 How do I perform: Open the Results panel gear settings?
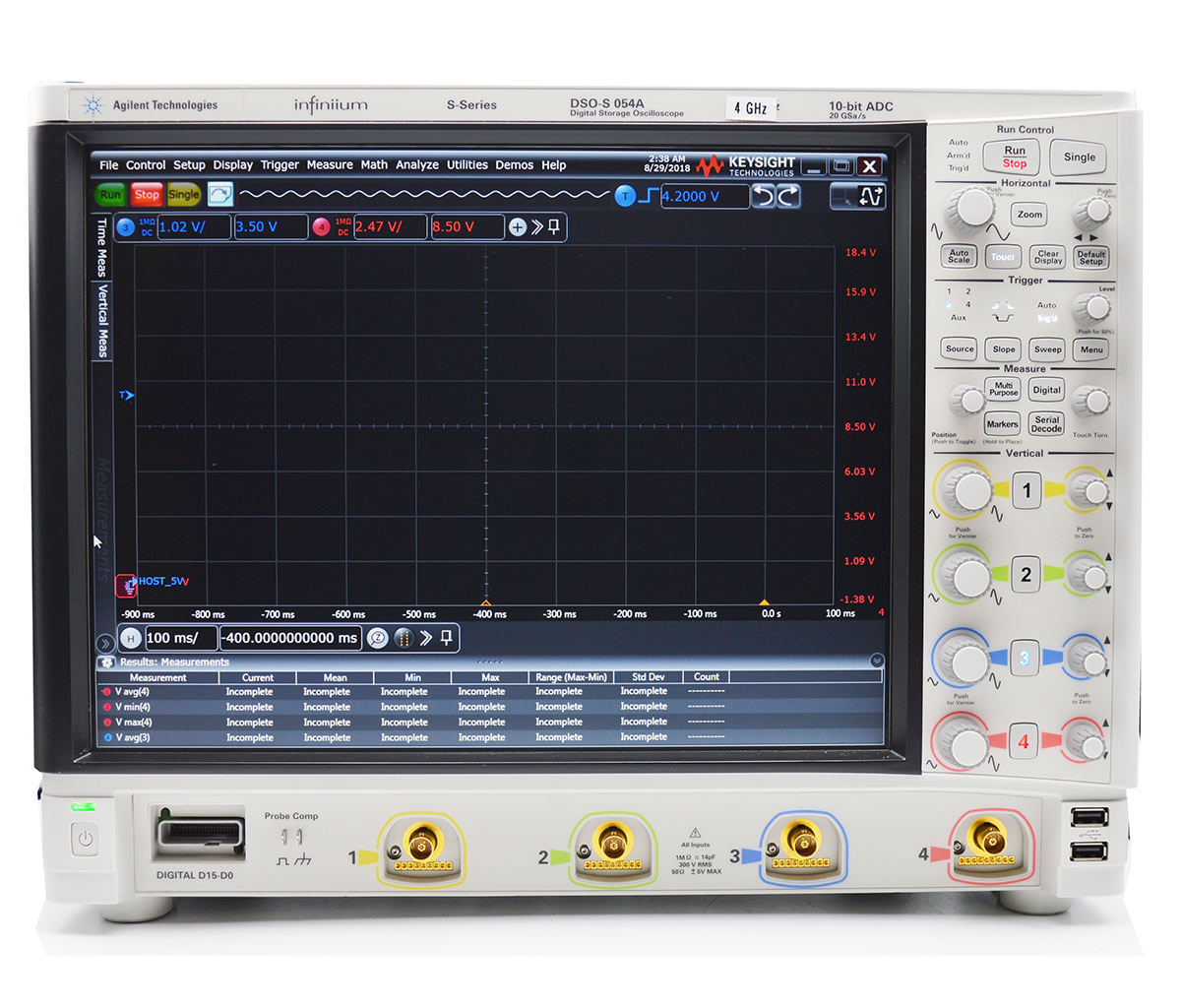(107, 662)
